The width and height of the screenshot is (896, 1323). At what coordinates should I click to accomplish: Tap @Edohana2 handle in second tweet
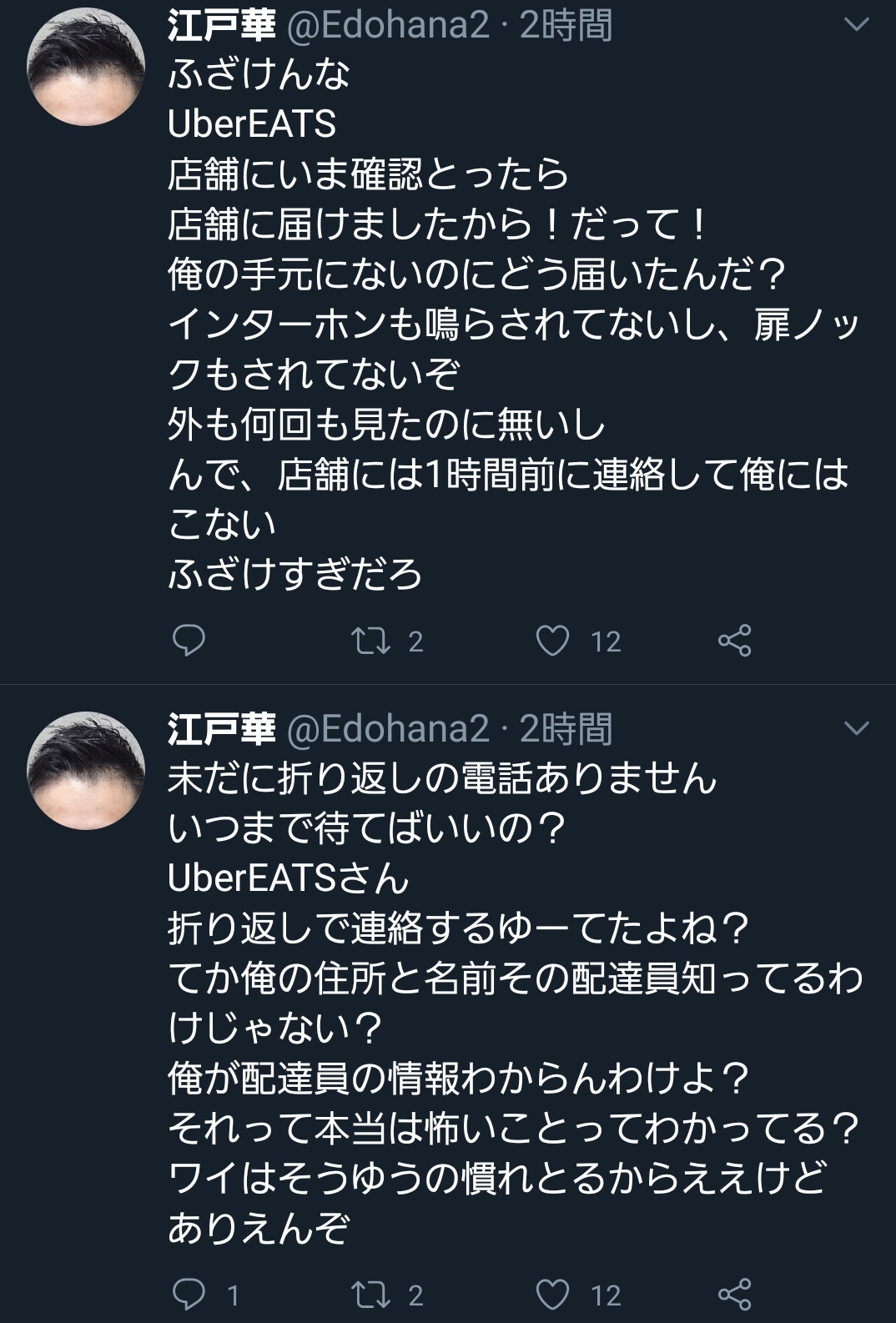(388, 729)
